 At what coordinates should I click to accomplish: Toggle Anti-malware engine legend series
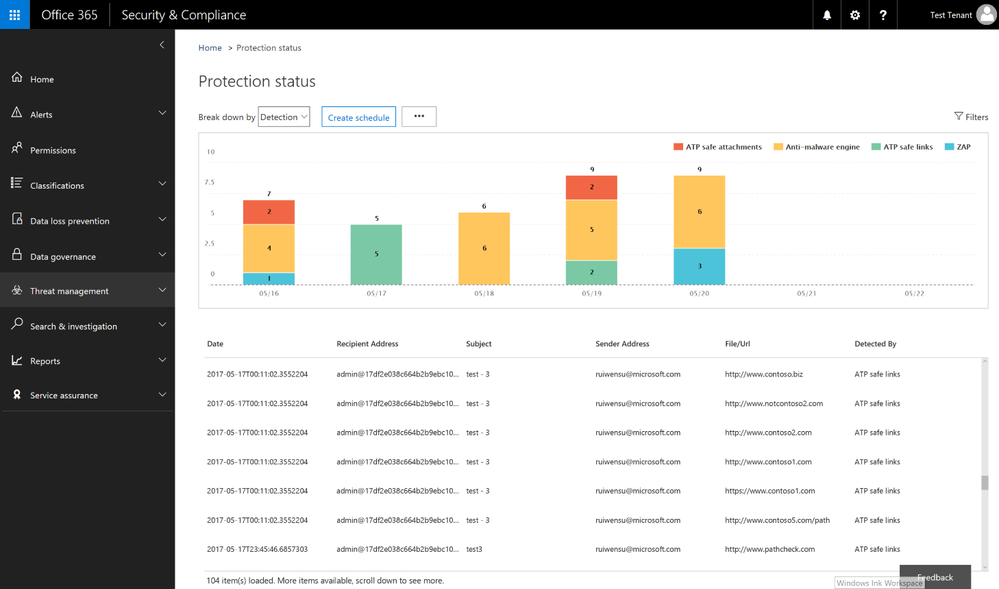click(x=816, y=147)
